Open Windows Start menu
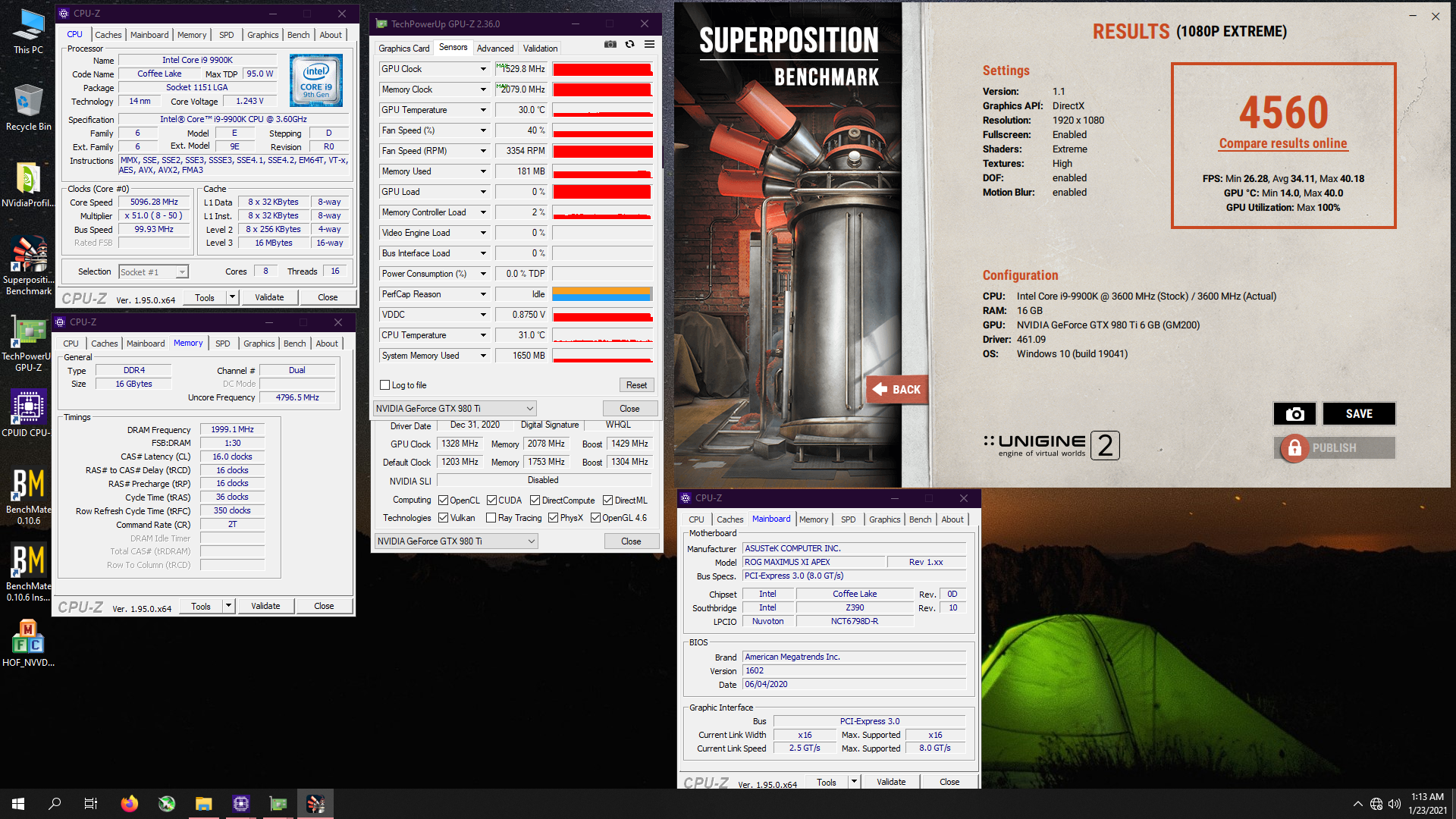This screenshot has height=819, width=1456. 18,804
